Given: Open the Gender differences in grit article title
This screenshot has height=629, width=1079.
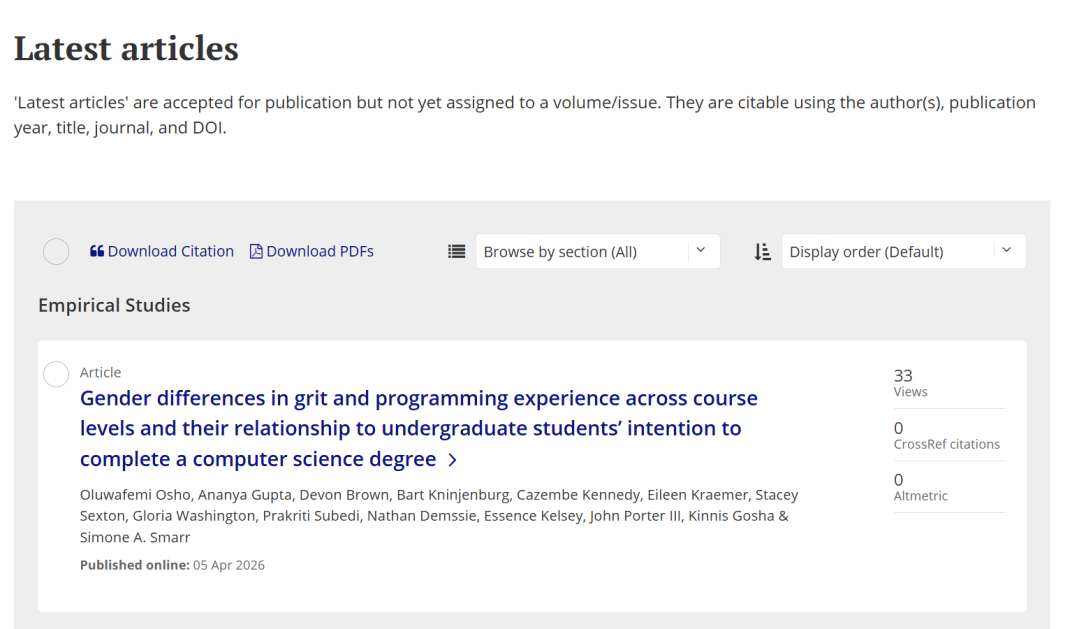Looking at the screenshot, I should tap(418, 428).
